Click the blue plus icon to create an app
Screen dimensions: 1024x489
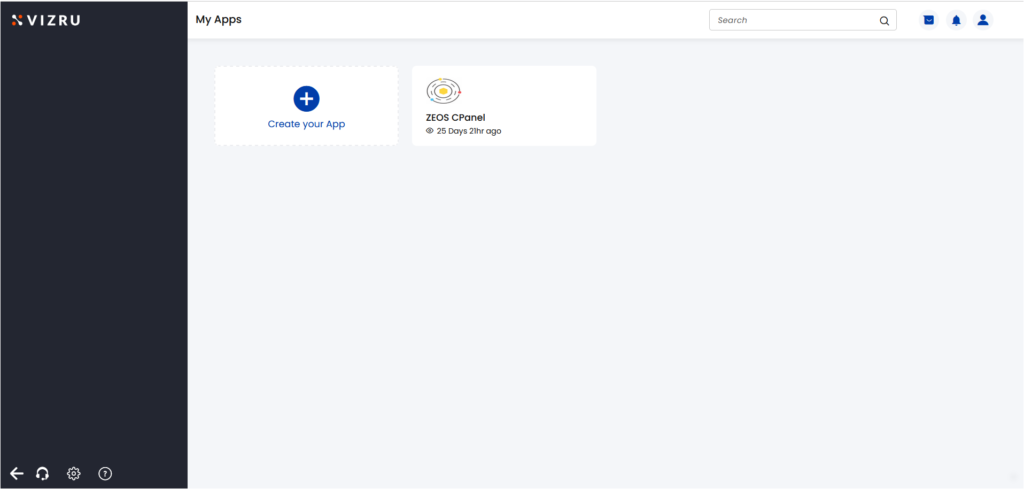(x=306, y=98)
